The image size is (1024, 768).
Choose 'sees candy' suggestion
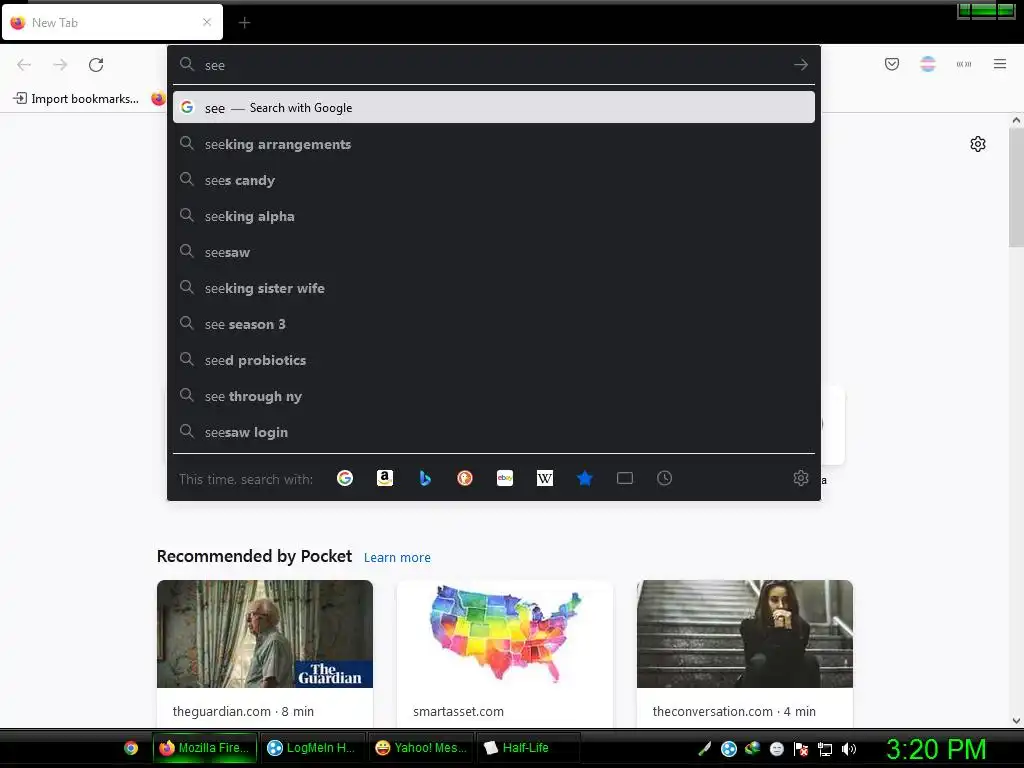[494, 180]
